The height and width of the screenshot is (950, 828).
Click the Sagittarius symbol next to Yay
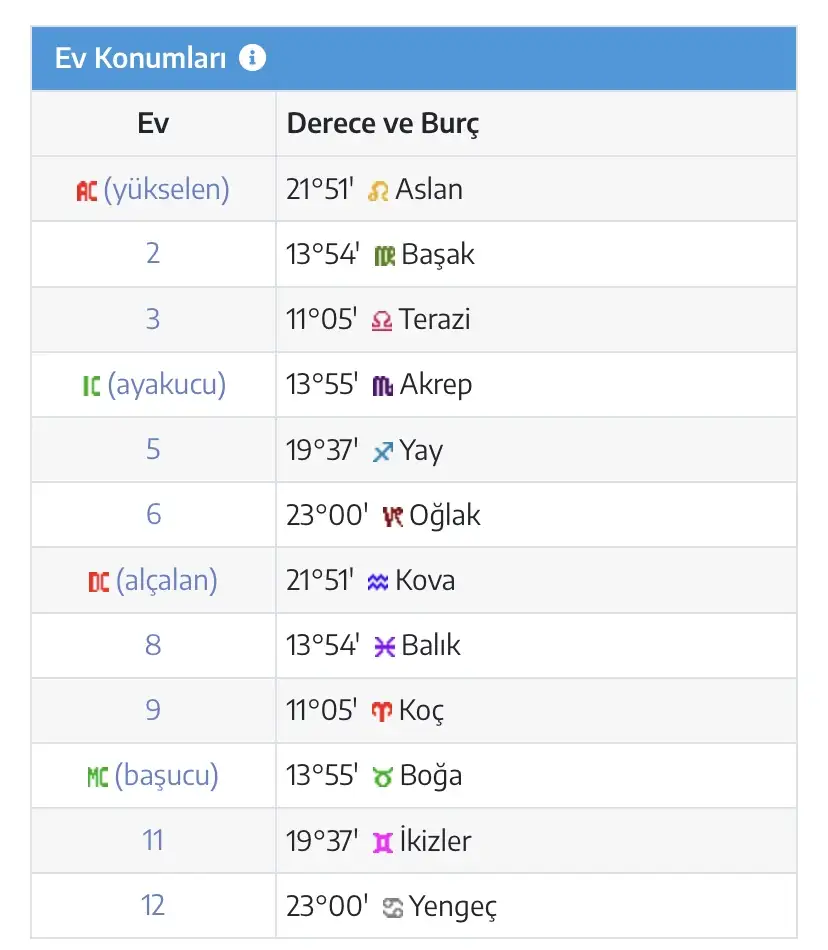point(382,452)
